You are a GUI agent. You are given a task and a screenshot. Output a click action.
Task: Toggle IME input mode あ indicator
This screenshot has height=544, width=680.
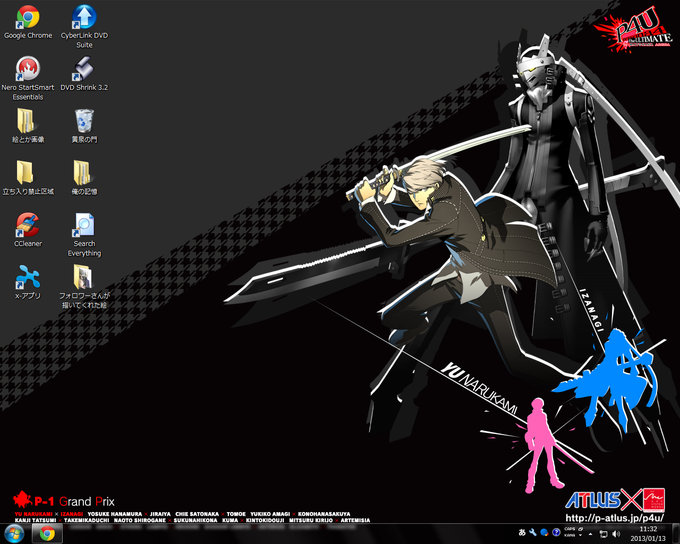[x=522, y=532]
